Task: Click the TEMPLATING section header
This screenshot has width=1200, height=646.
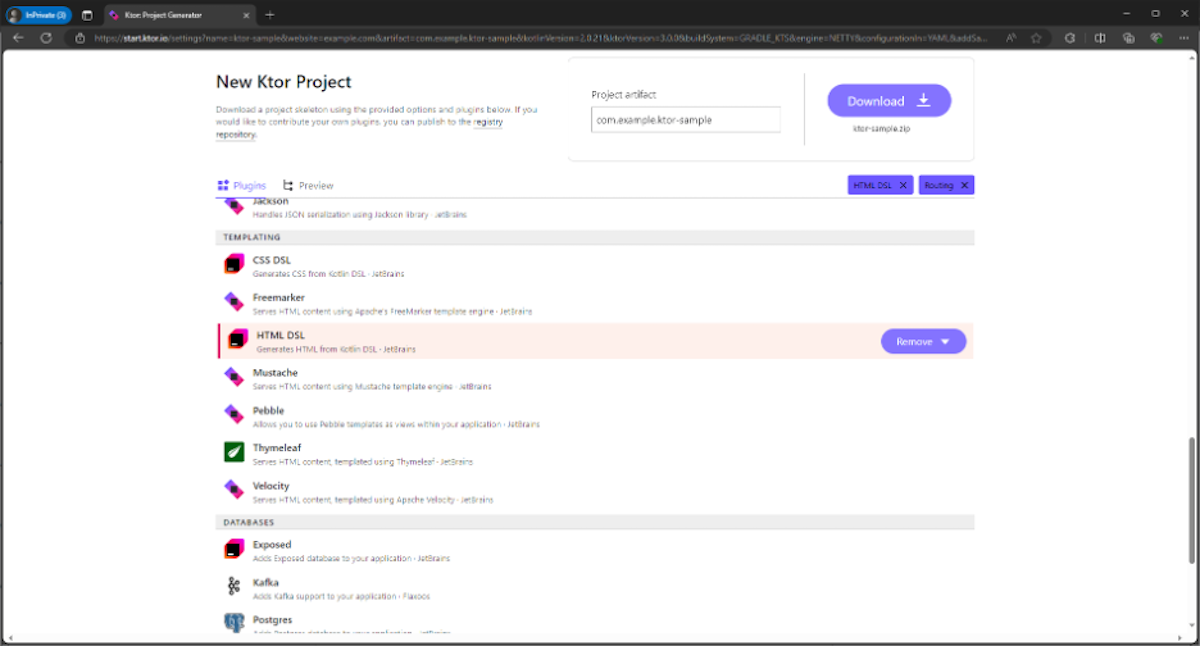Action: 595,238
